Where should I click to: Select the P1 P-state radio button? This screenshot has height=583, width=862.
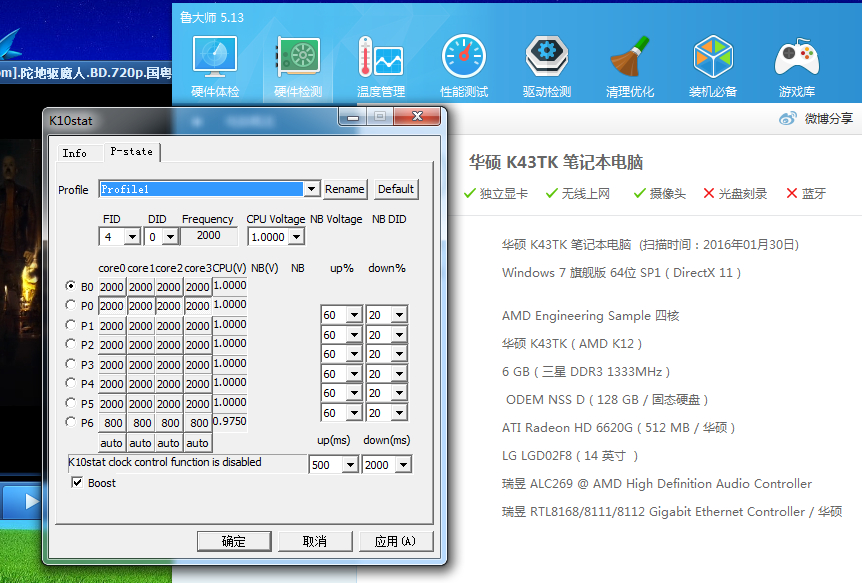70,324
